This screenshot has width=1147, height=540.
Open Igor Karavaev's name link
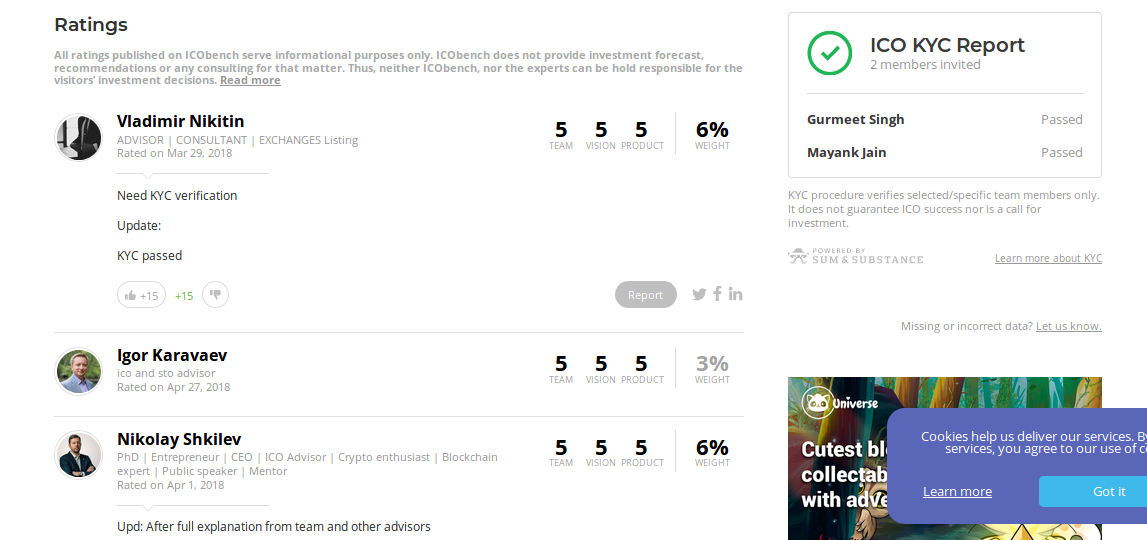click(172, 356)
